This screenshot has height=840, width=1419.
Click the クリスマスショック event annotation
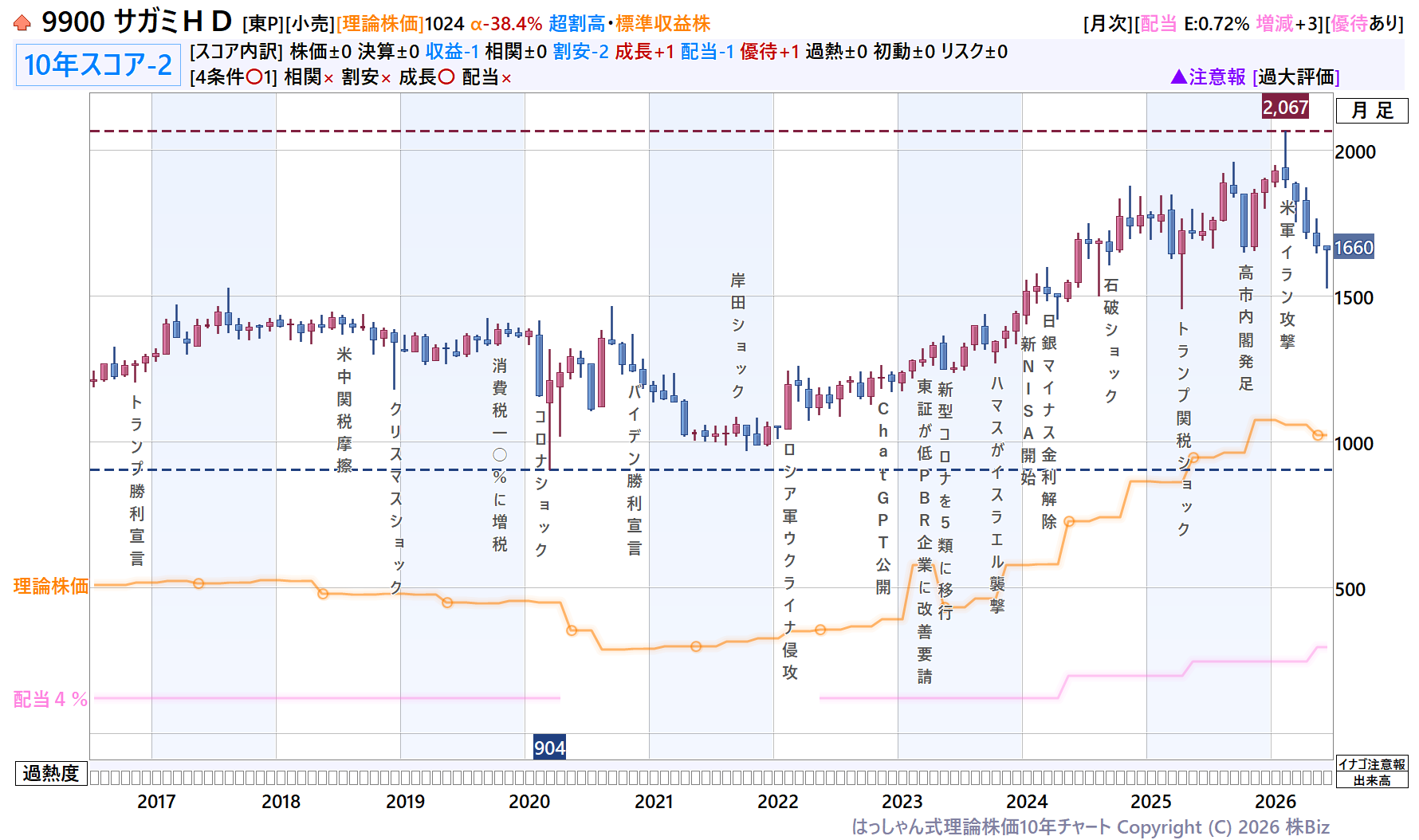tap(395, 497)
